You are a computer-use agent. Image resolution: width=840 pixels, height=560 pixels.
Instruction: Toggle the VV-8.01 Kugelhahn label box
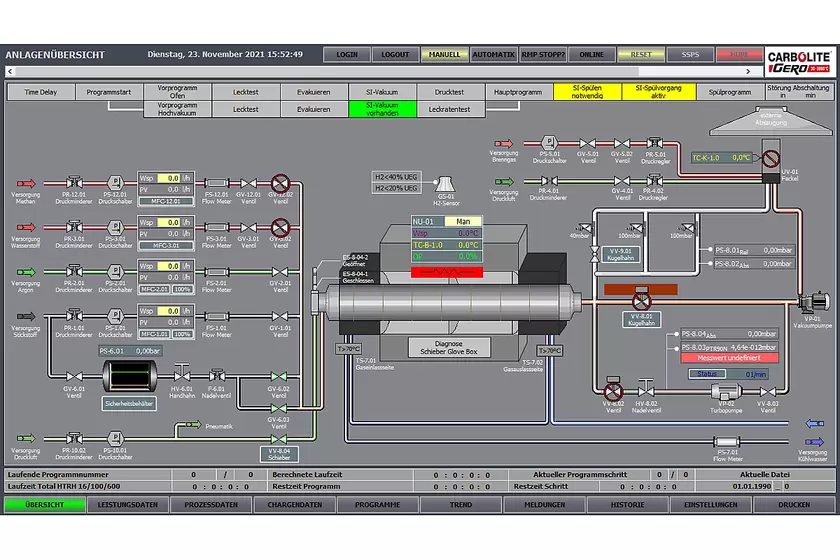[641, 319]
